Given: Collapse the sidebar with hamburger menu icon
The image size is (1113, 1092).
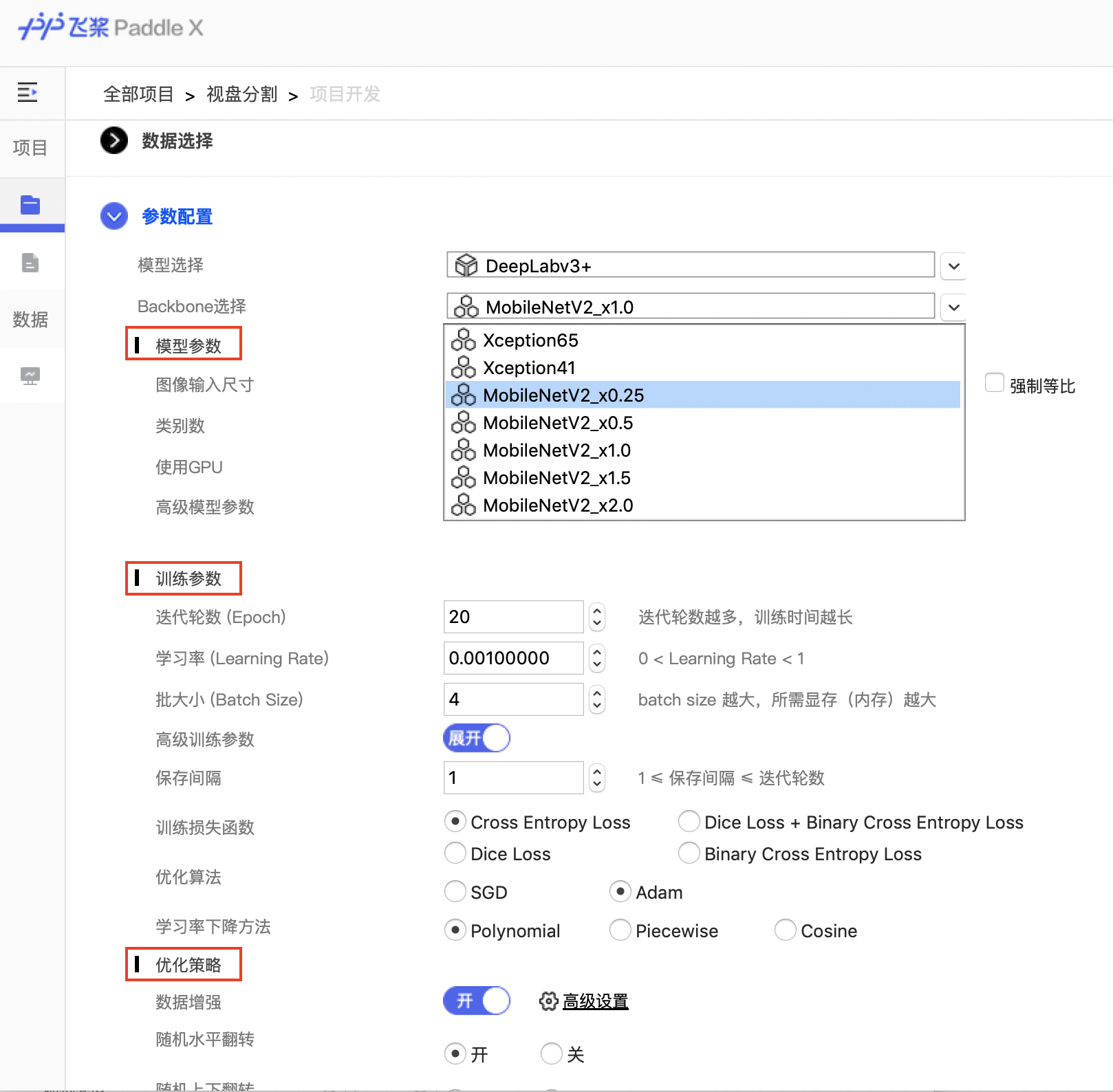Looking at the screenshot, I should point(28,92).
